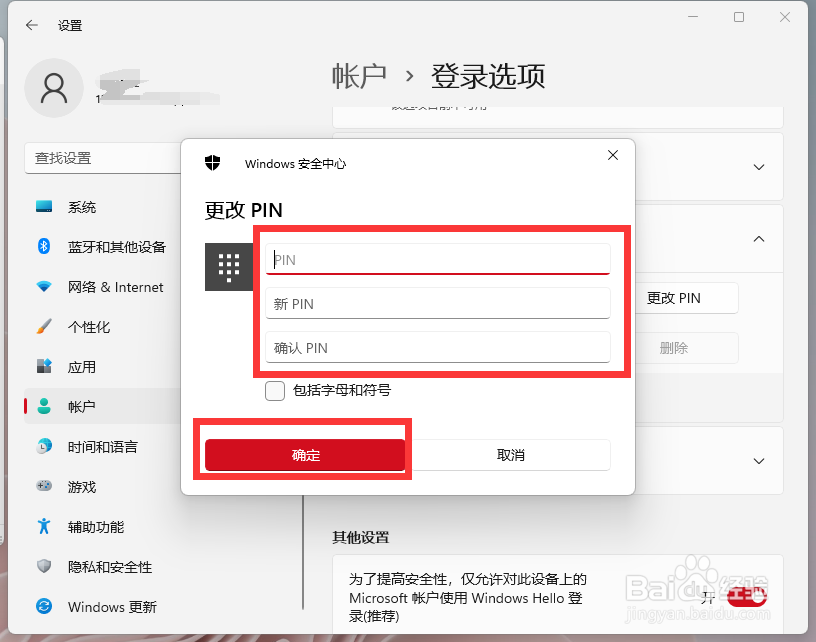Click 帐户 in the breadcrumb header

click(359, 76)
